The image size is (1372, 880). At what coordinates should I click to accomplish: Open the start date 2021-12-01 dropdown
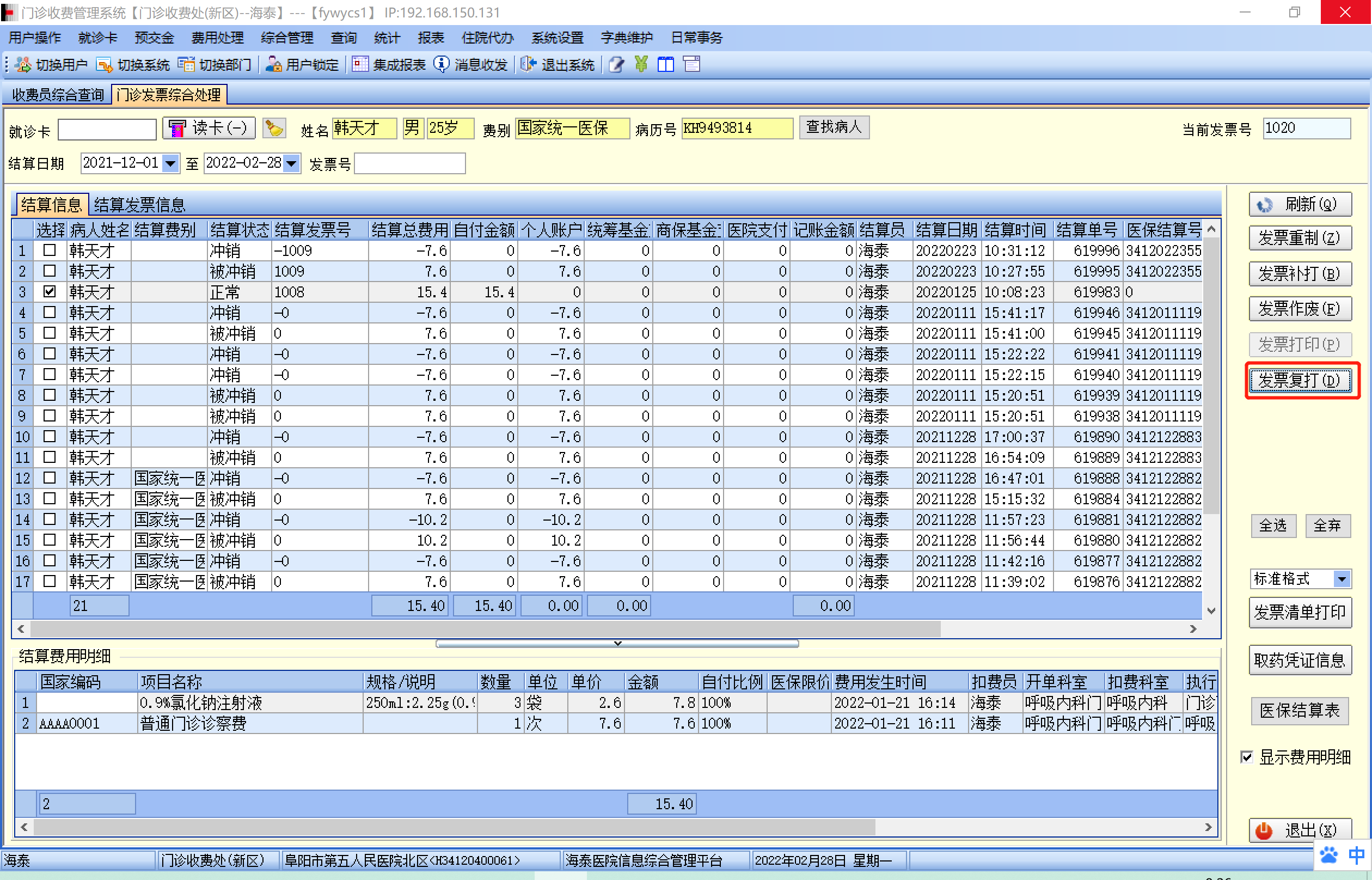pyautogui.click(x=170, y=163)
